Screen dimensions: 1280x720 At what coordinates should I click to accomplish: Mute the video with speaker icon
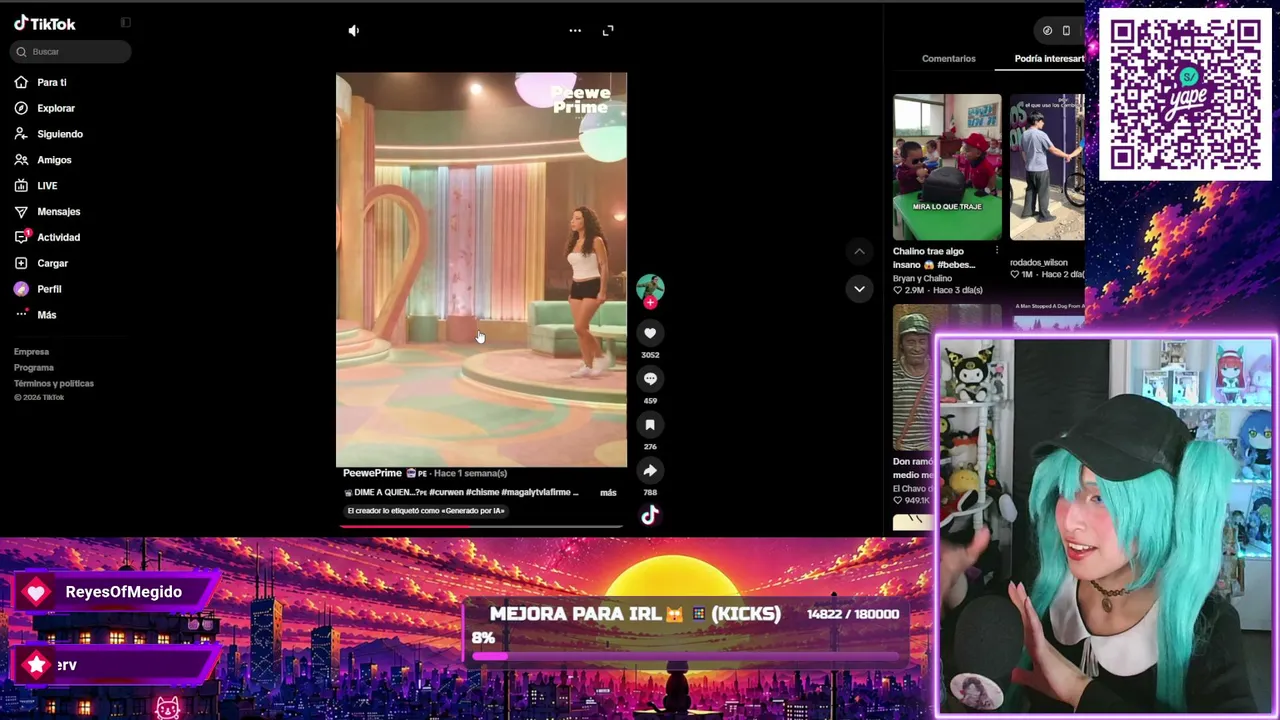[353, 31]
